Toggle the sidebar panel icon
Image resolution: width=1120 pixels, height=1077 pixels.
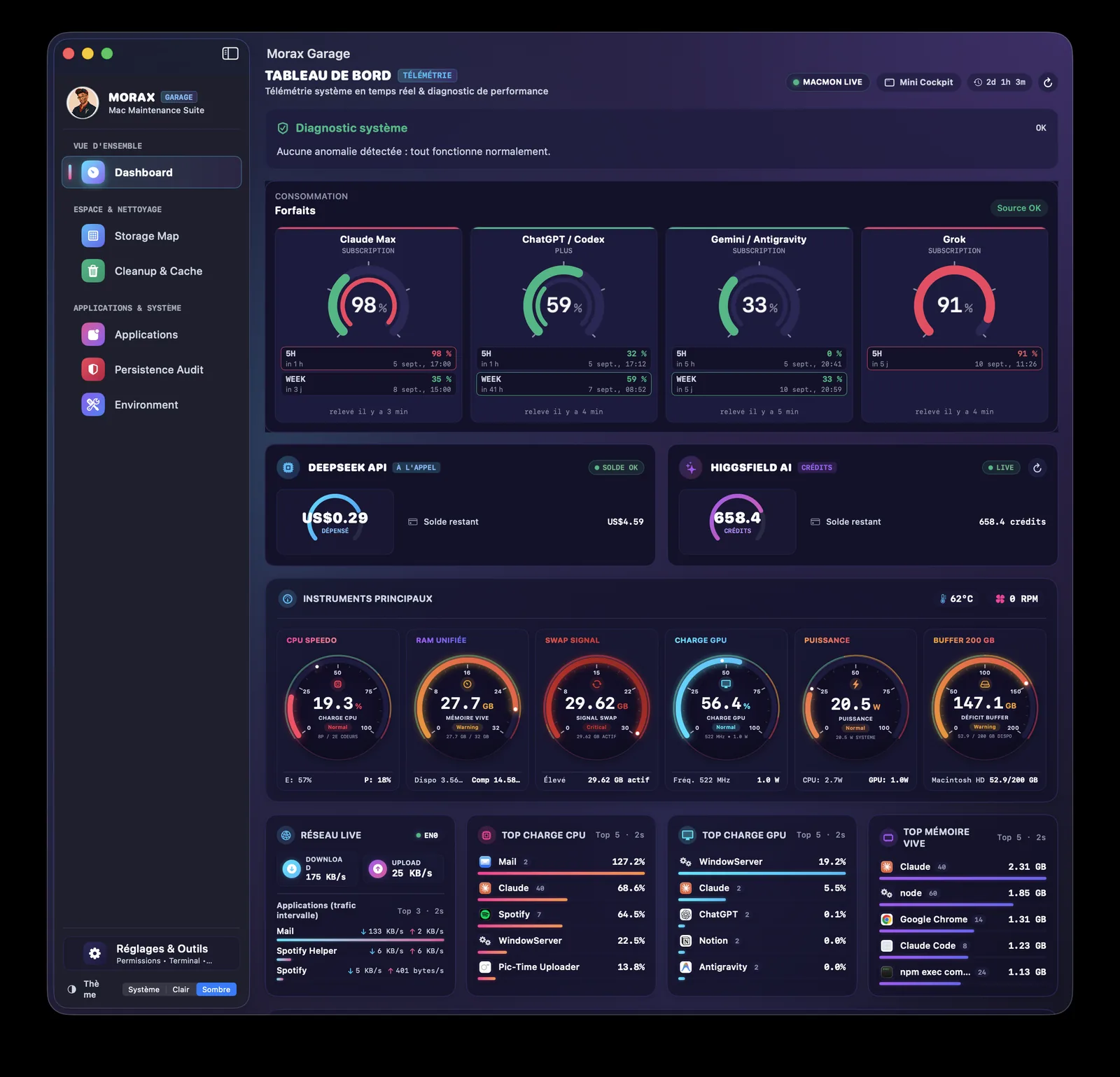coord(230,53)
